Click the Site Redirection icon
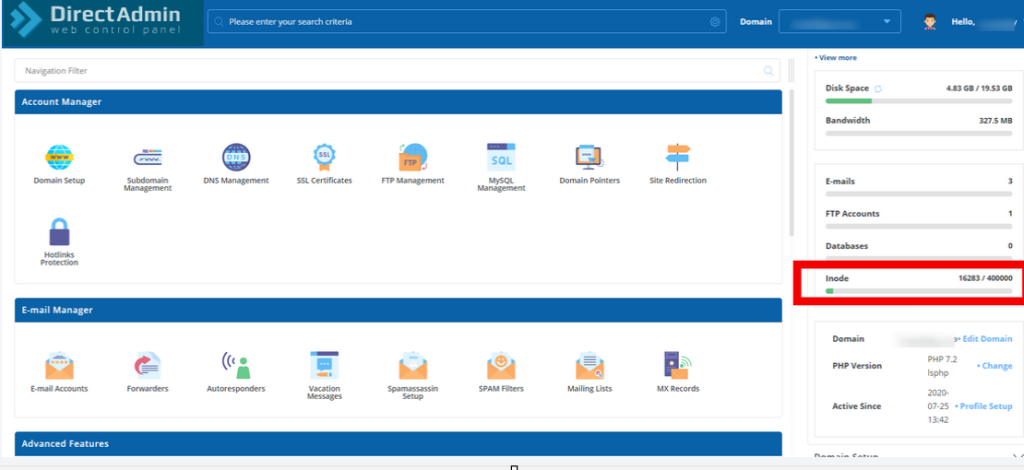This screenshot has height=470, width=1024. (x=677, y=158)
